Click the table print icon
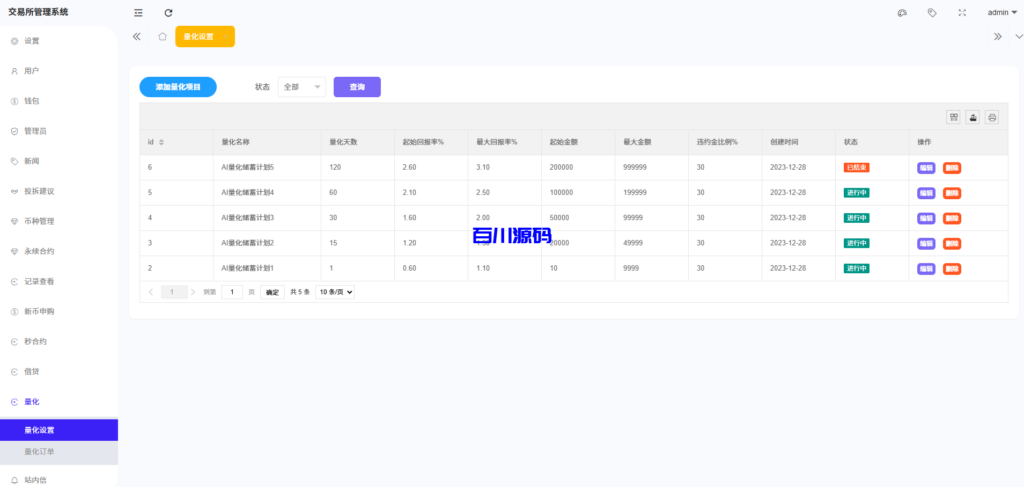The width and height of the screenshot is (1024, 487). (992, 117)
